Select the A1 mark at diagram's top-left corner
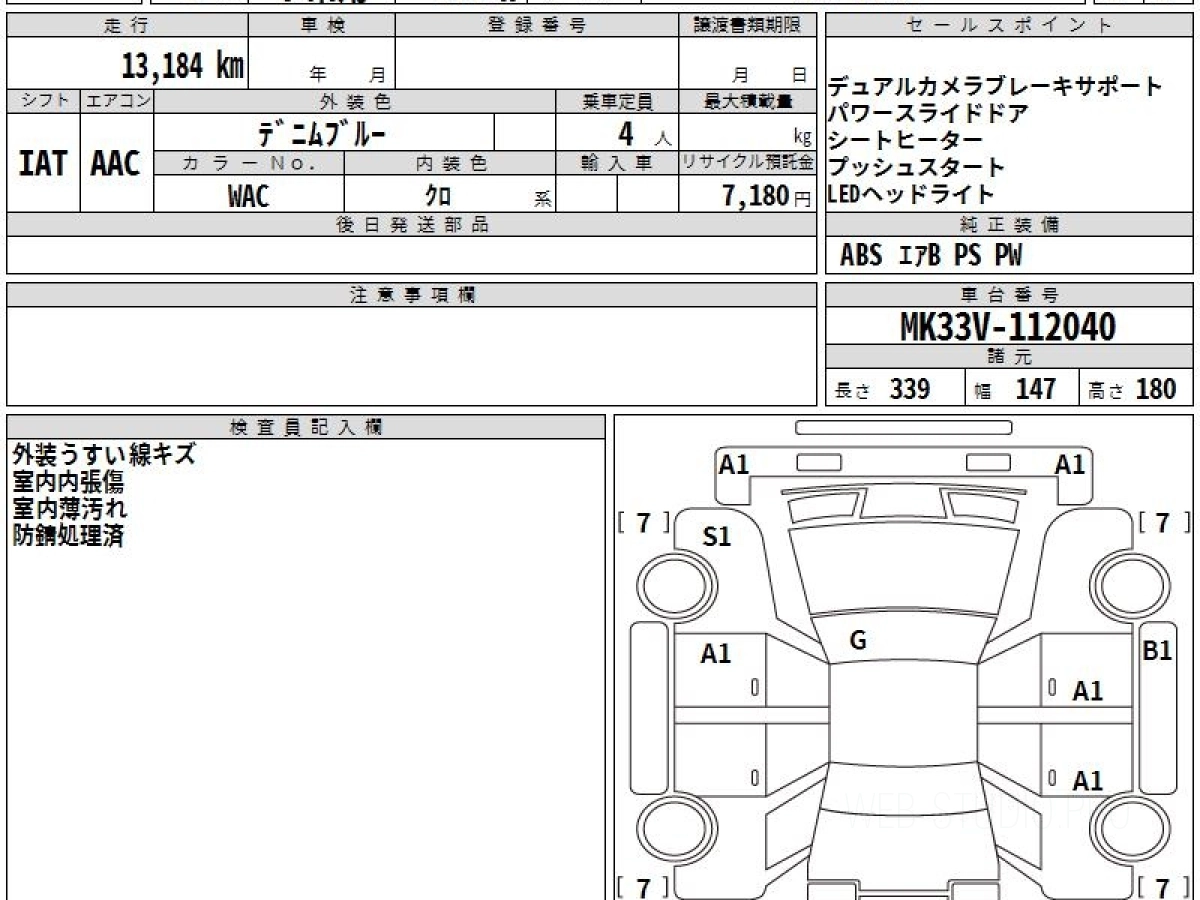 (734, 464)
